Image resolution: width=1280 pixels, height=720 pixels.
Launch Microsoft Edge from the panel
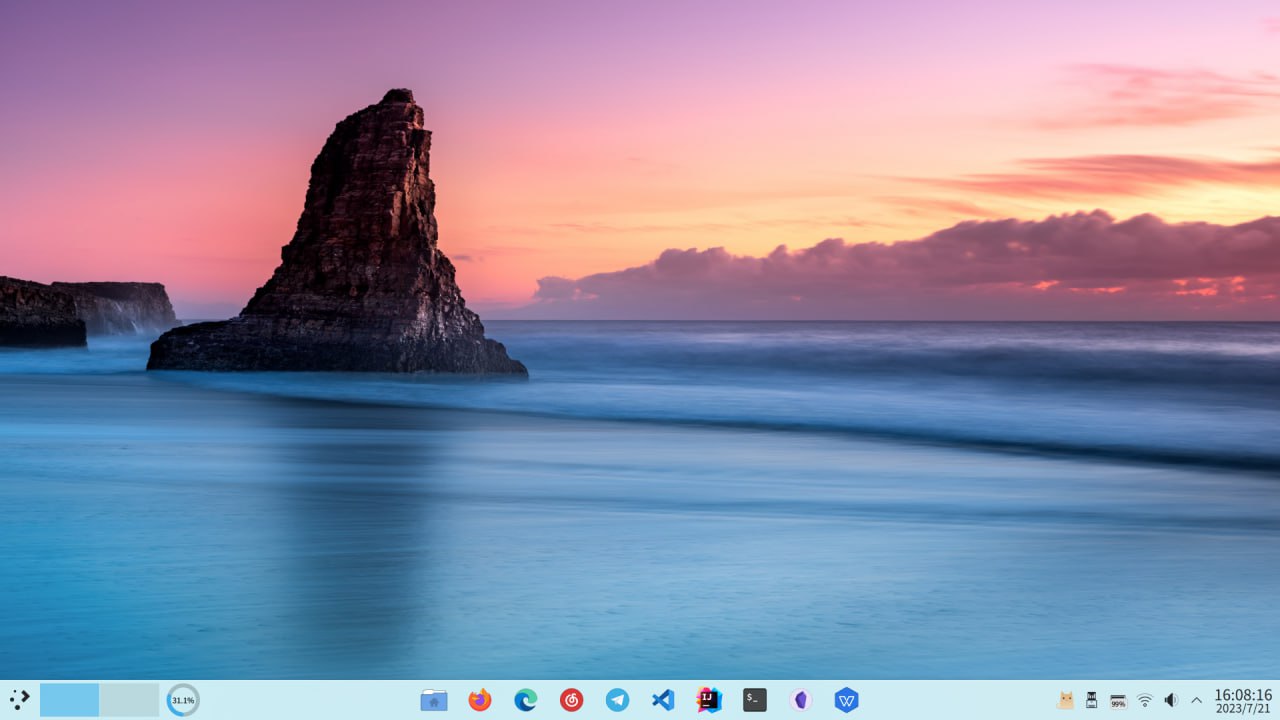[x=526, y=700]
